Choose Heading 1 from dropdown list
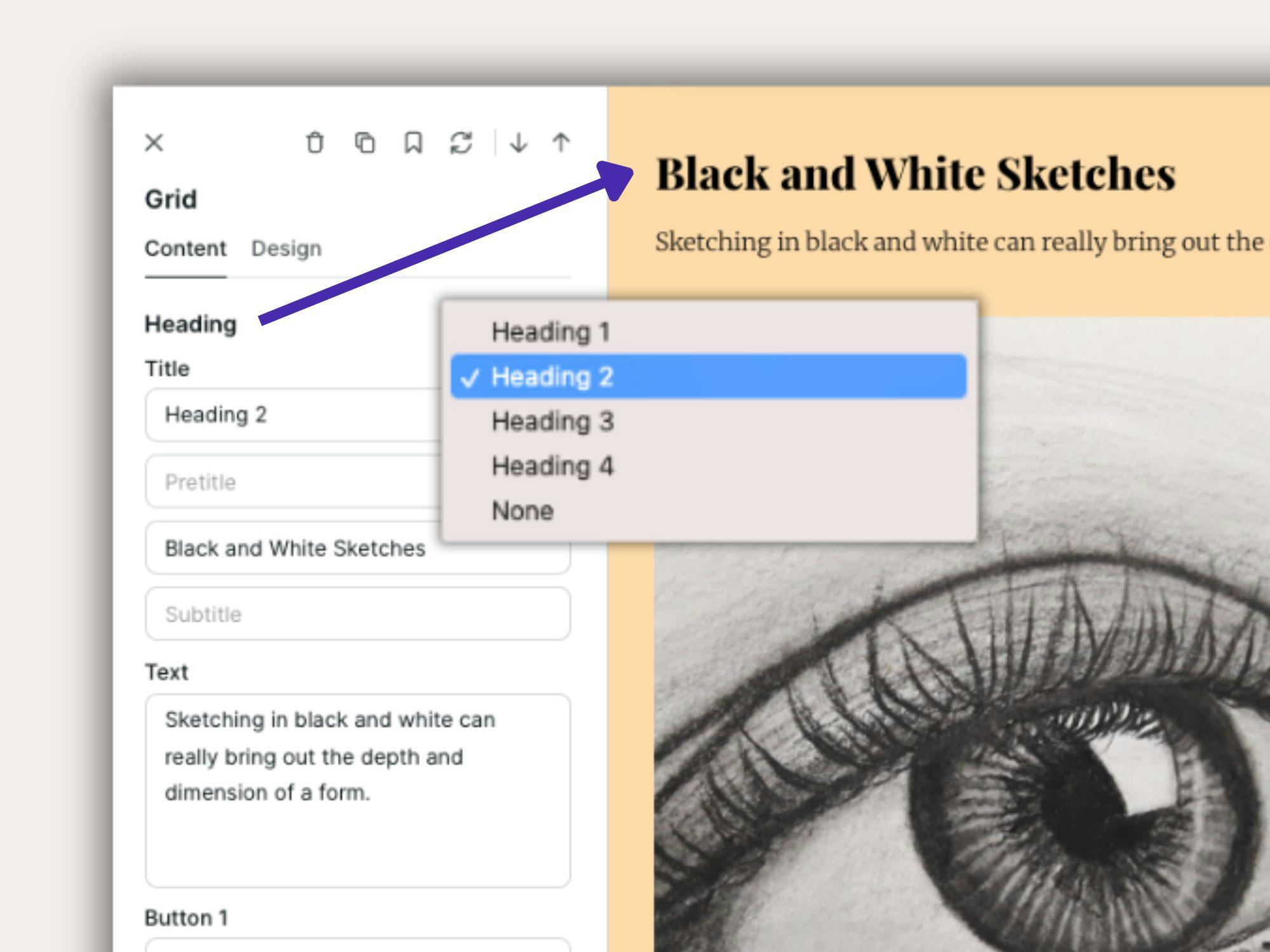 (551, 332)
